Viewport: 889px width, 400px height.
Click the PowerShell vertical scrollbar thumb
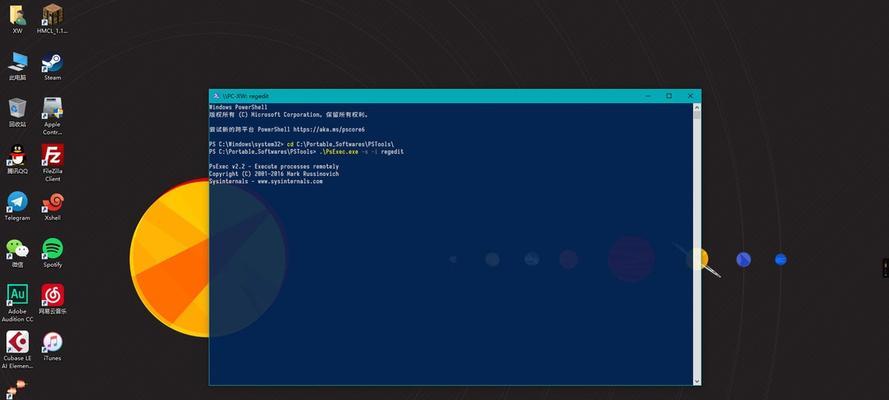tap(697, 115)
